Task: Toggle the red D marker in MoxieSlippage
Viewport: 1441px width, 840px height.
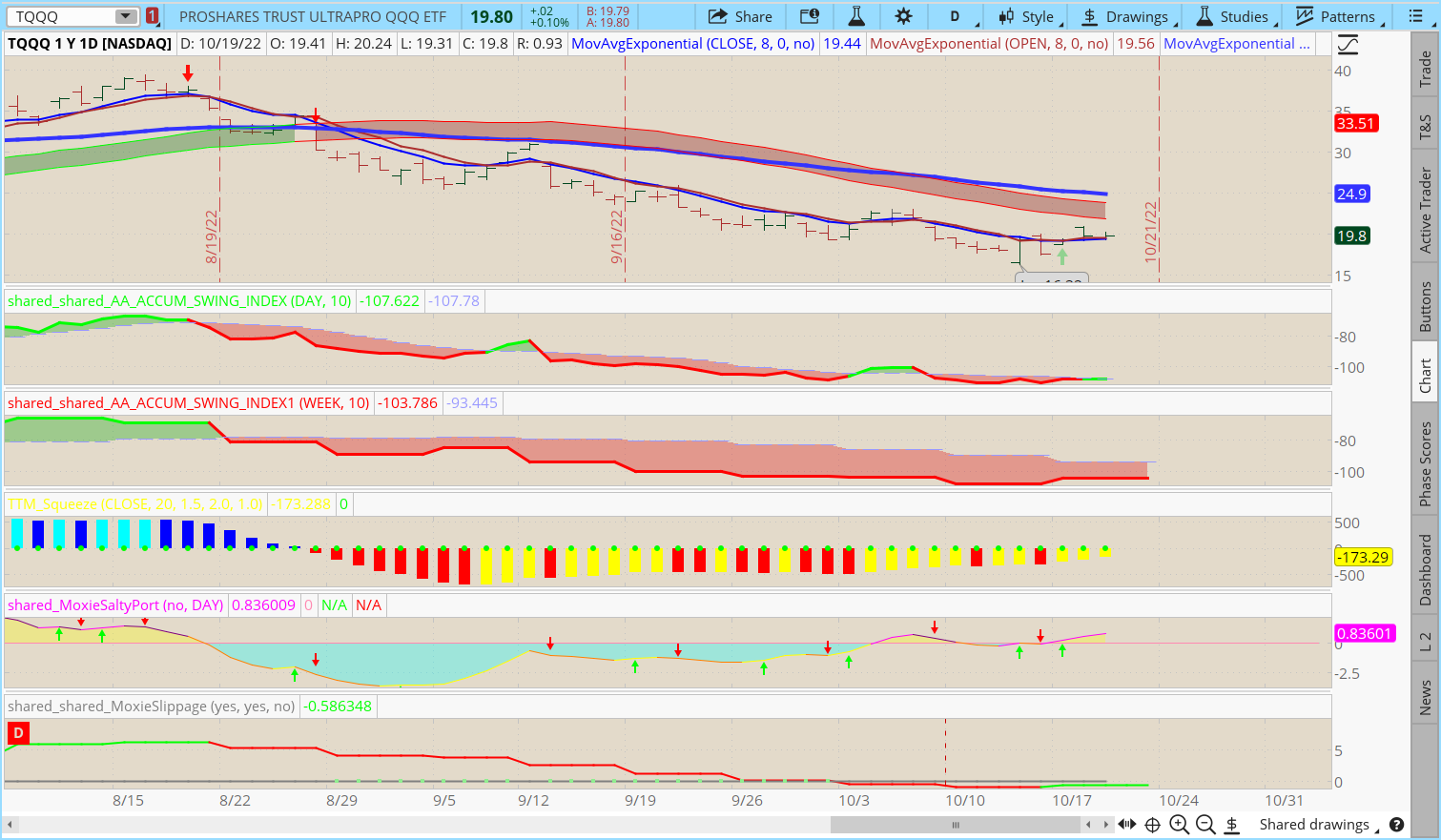Action: (x=17, y=733)
